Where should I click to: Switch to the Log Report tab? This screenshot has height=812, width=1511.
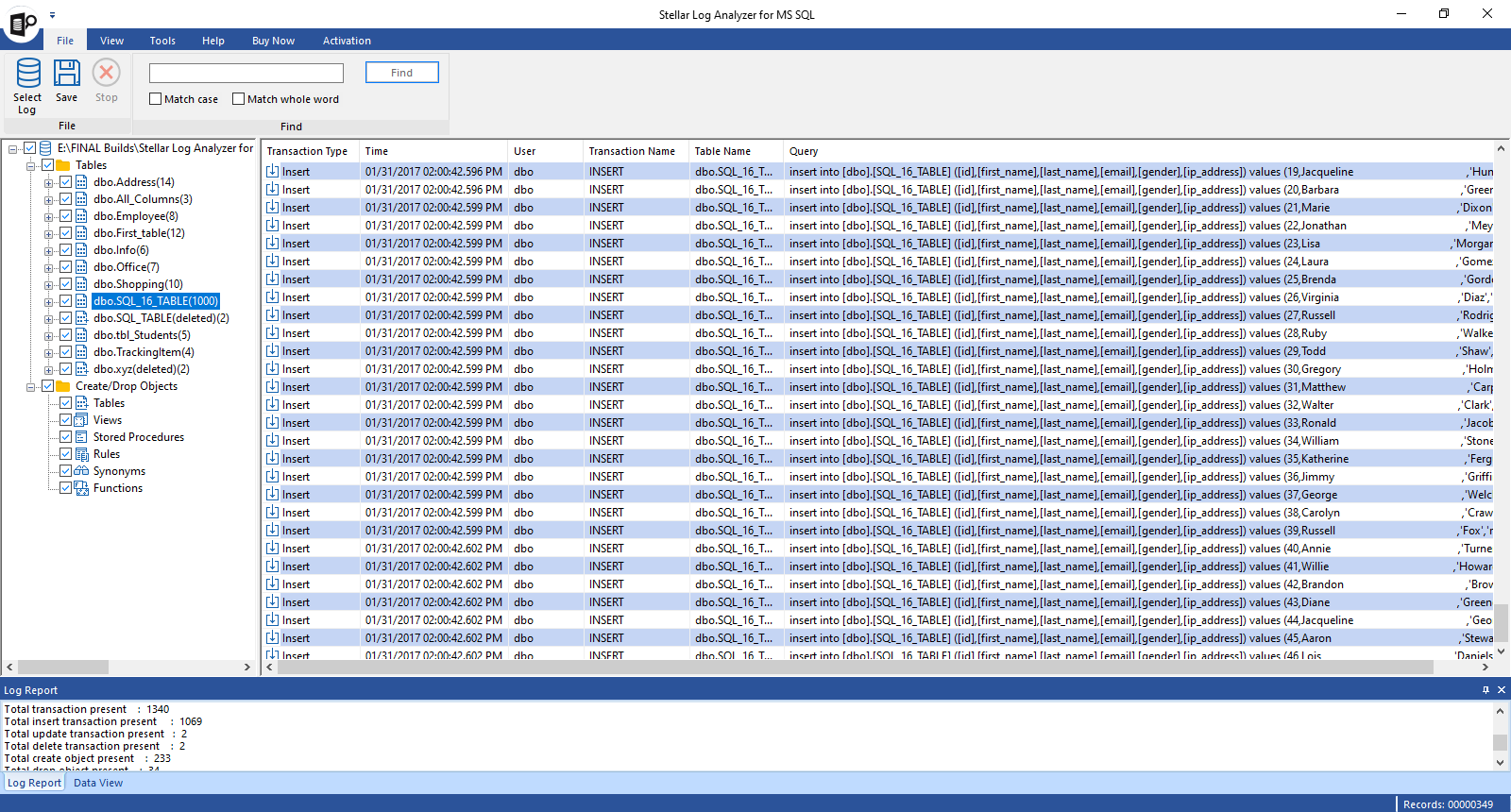tap(34, 783)
